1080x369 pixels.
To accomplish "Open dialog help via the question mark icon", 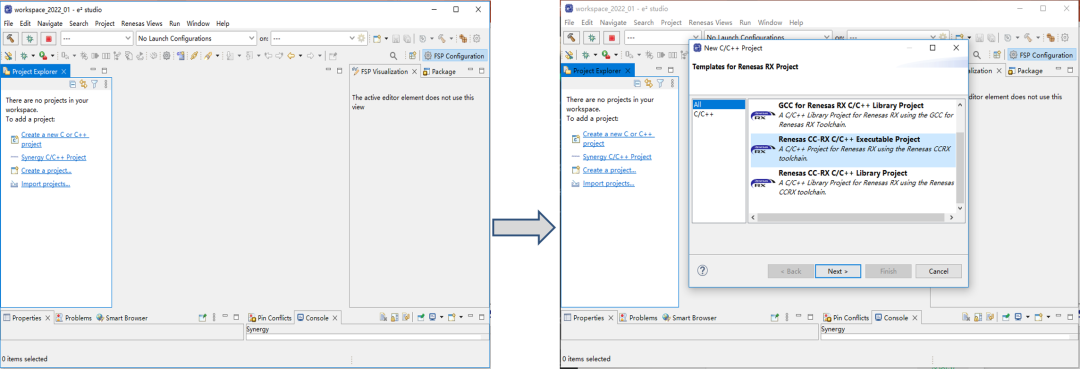I will (703, 271).
